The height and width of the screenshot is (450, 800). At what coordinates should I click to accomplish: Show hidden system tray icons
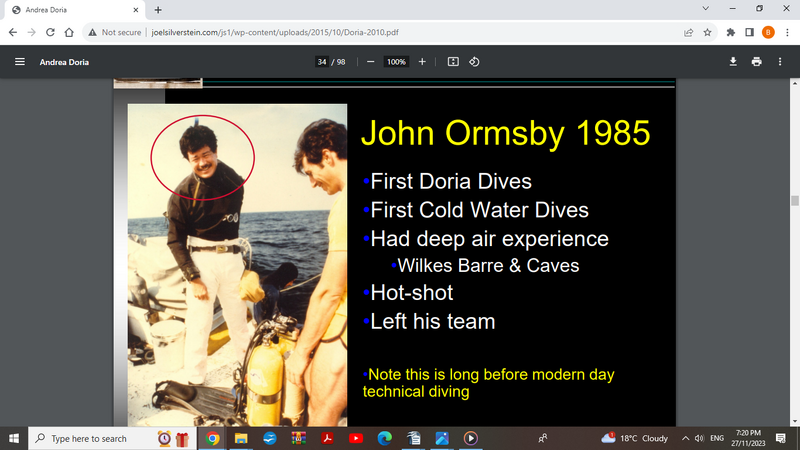coord(686,438)
